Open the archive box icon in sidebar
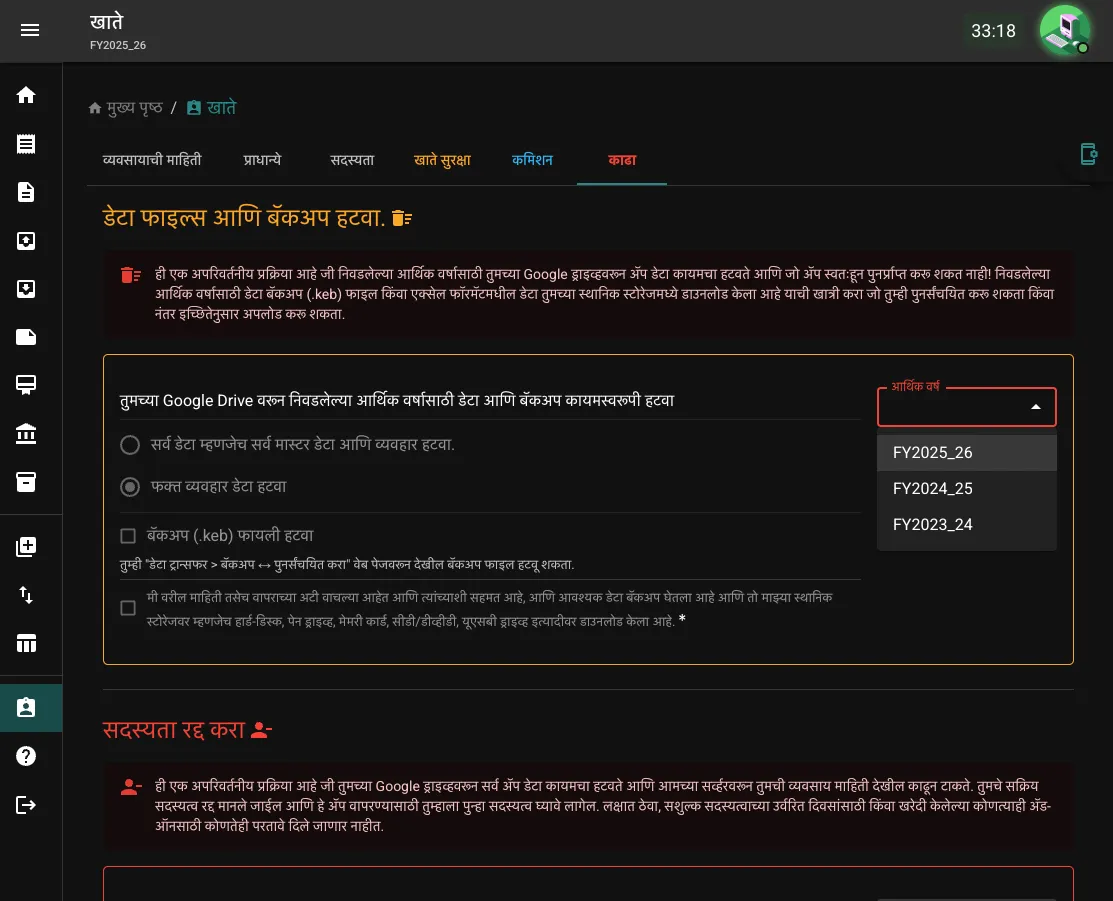 [26, 482]
